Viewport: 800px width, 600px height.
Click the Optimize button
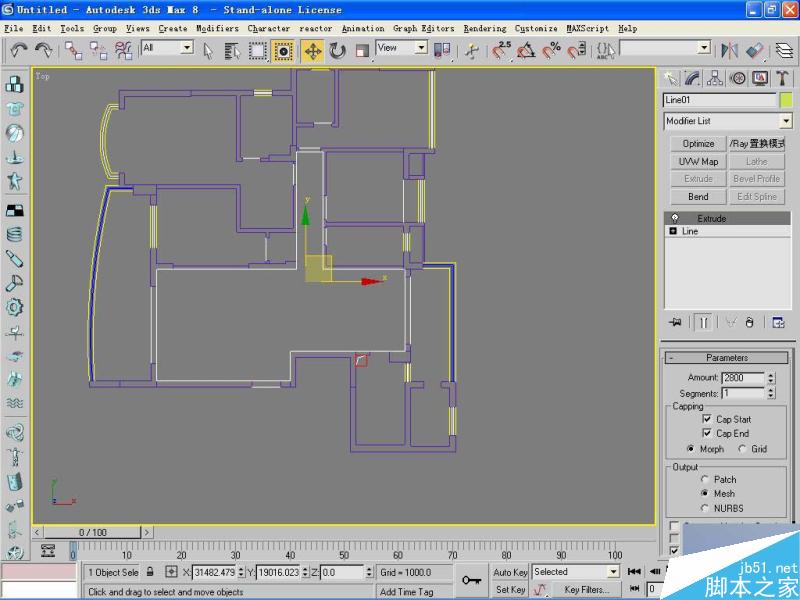coord(697,143)
